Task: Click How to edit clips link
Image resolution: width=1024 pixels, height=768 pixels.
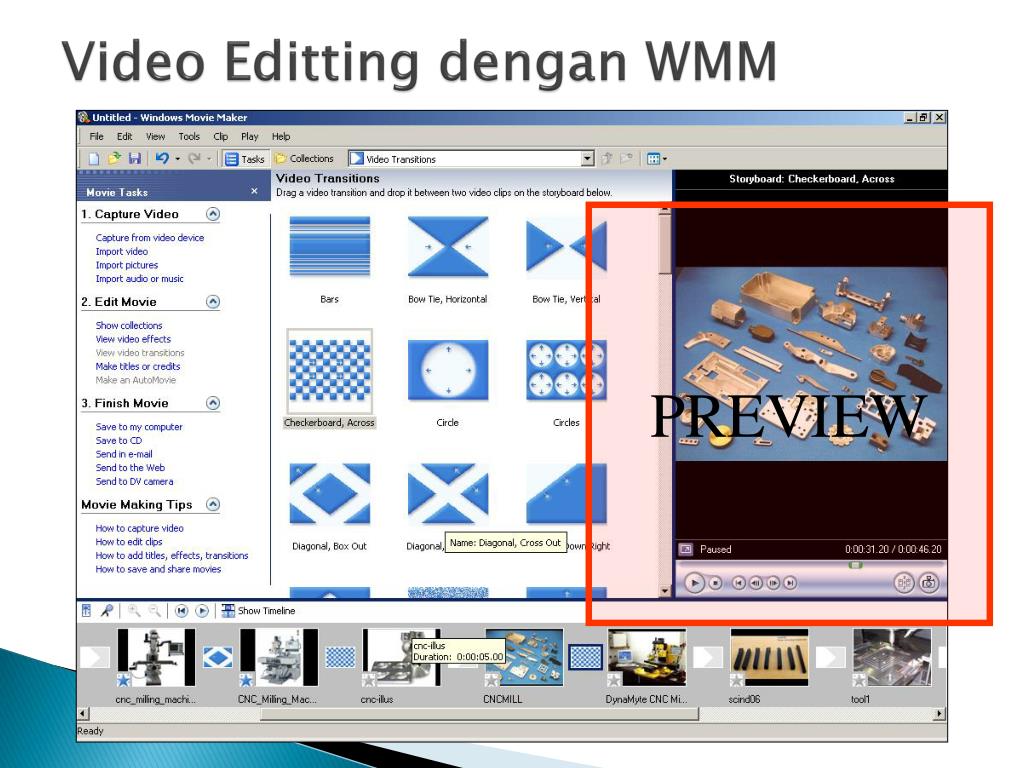Action: [129, 541]
